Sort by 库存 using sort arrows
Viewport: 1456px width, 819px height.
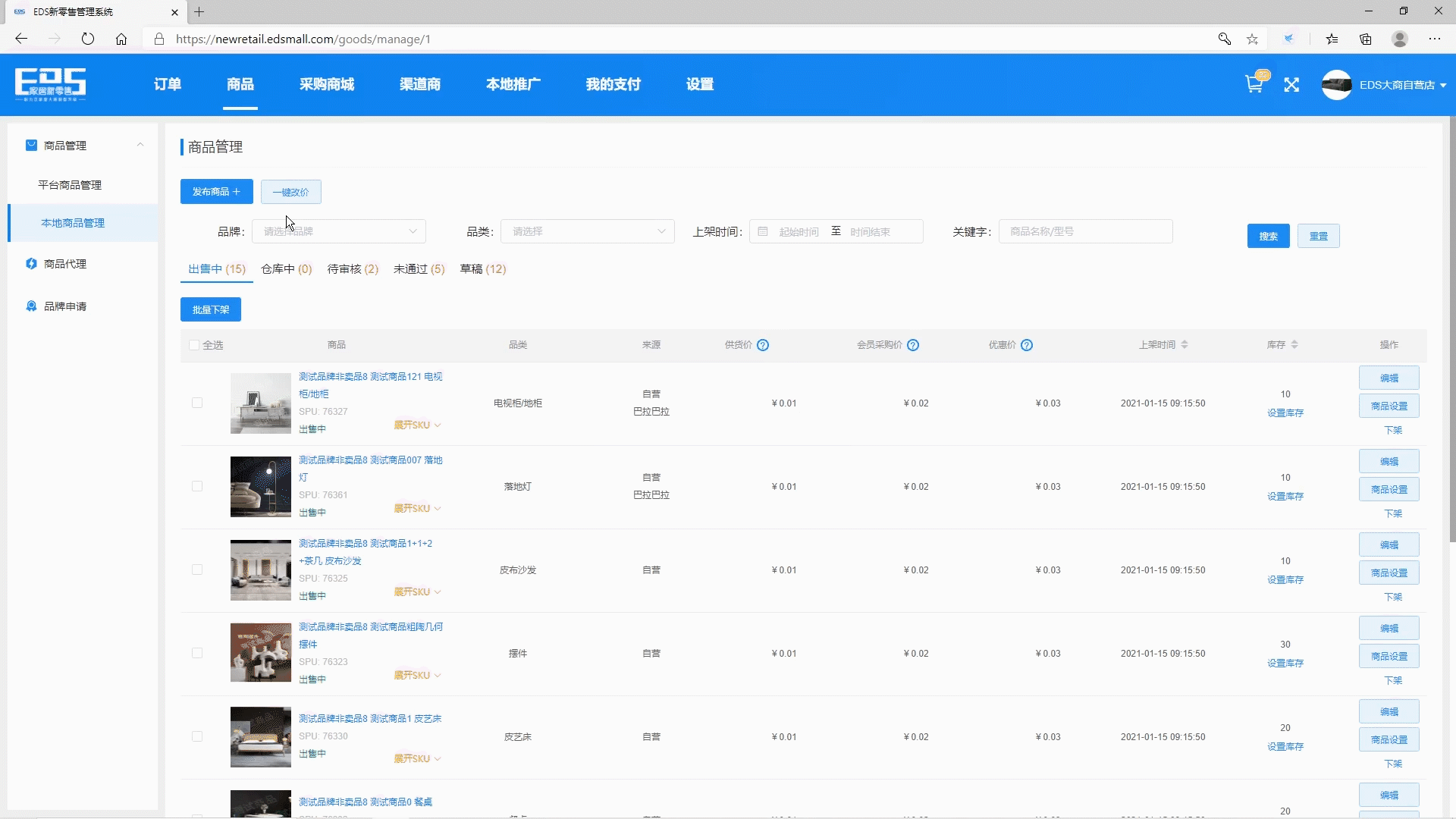1294,345
